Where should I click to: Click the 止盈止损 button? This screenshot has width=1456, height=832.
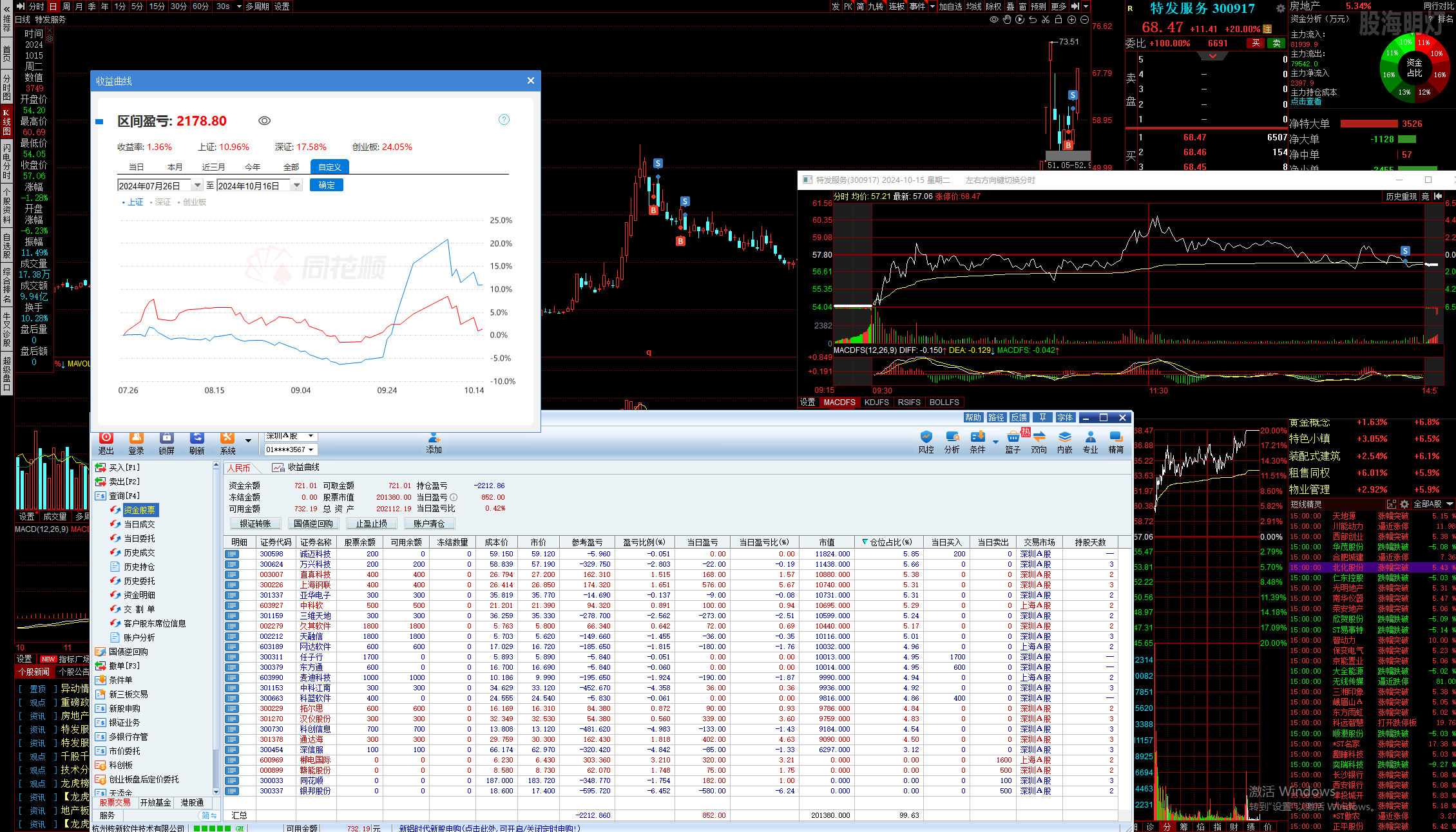point(371,524)
